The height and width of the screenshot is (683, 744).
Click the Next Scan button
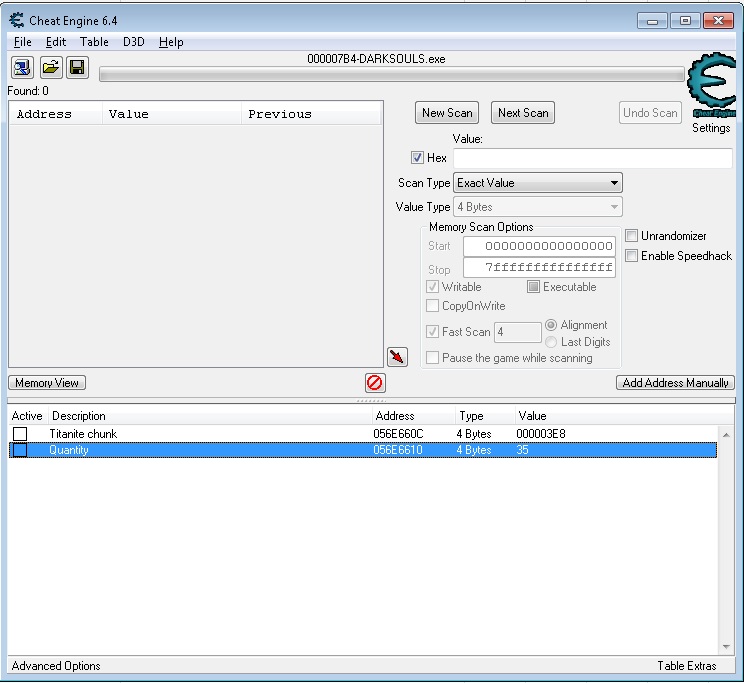523,113
